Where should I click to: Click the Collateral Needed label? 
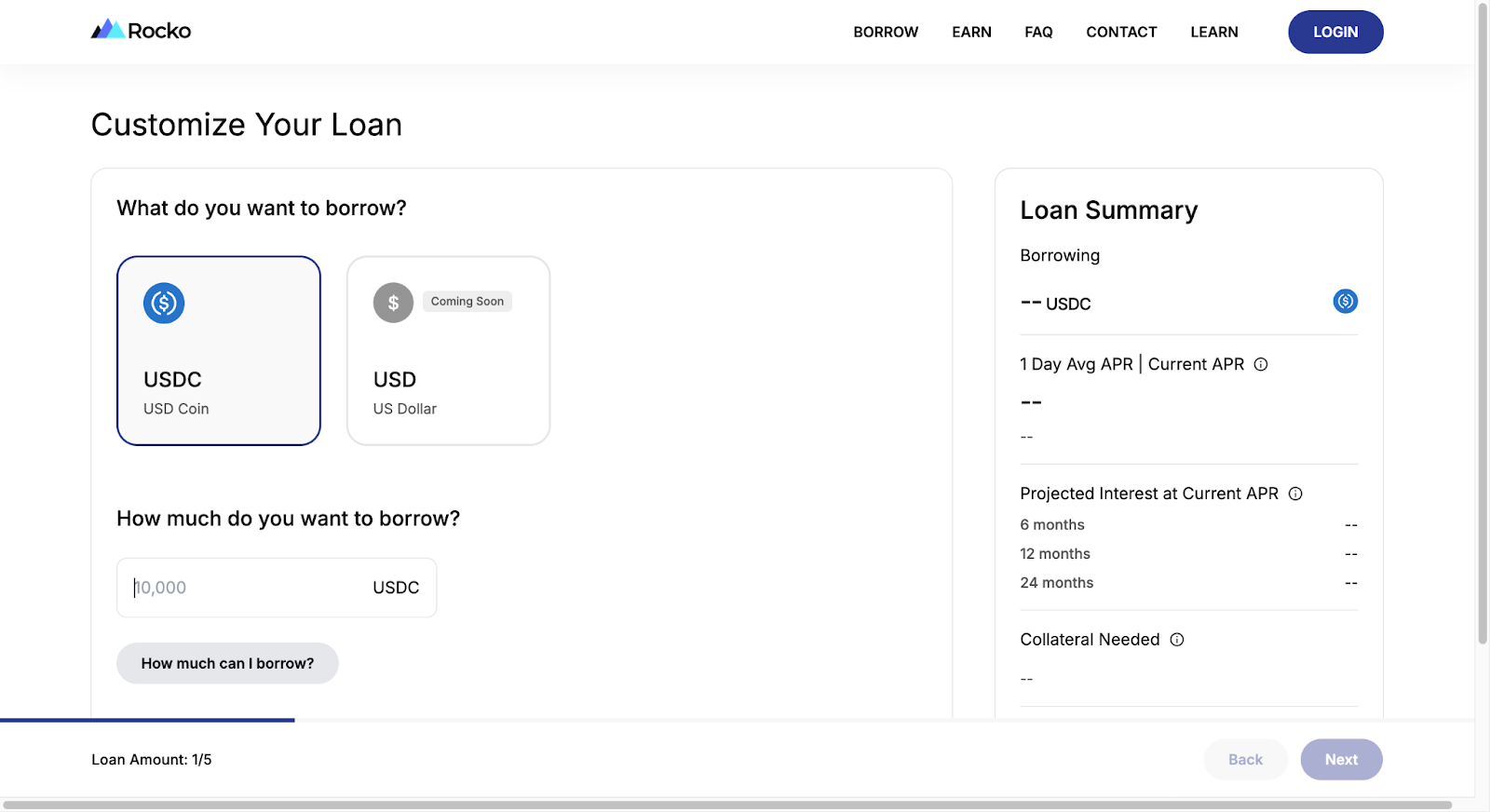tap(1090, 640)
